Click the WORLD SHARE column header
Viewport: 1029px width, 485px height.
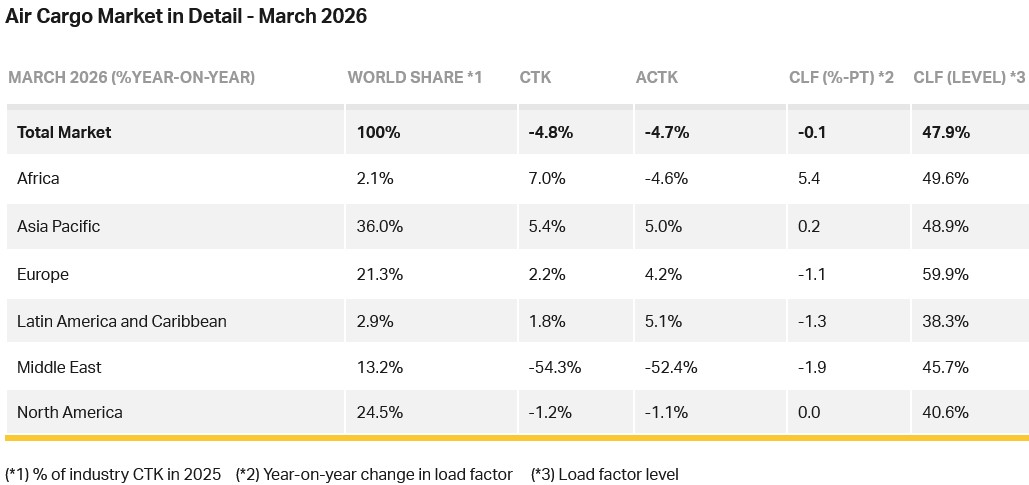pyautogui.click(x=415, y=77)
